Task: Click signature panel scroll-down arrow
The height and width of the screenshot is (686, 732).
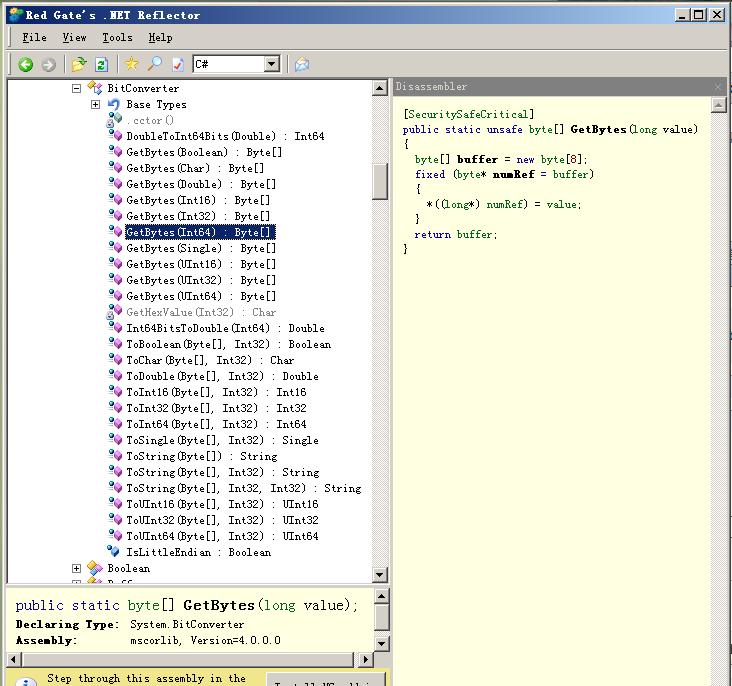Action: point(381,644)
